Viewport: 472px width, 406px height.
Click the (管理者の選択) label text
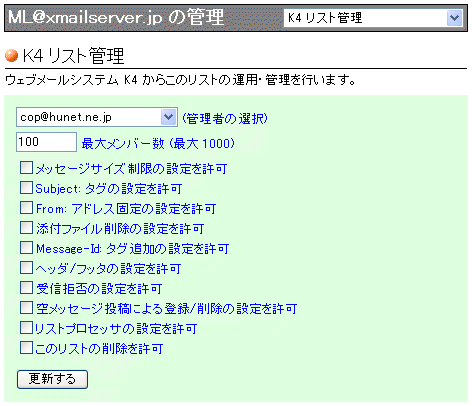tap(225, 118)
